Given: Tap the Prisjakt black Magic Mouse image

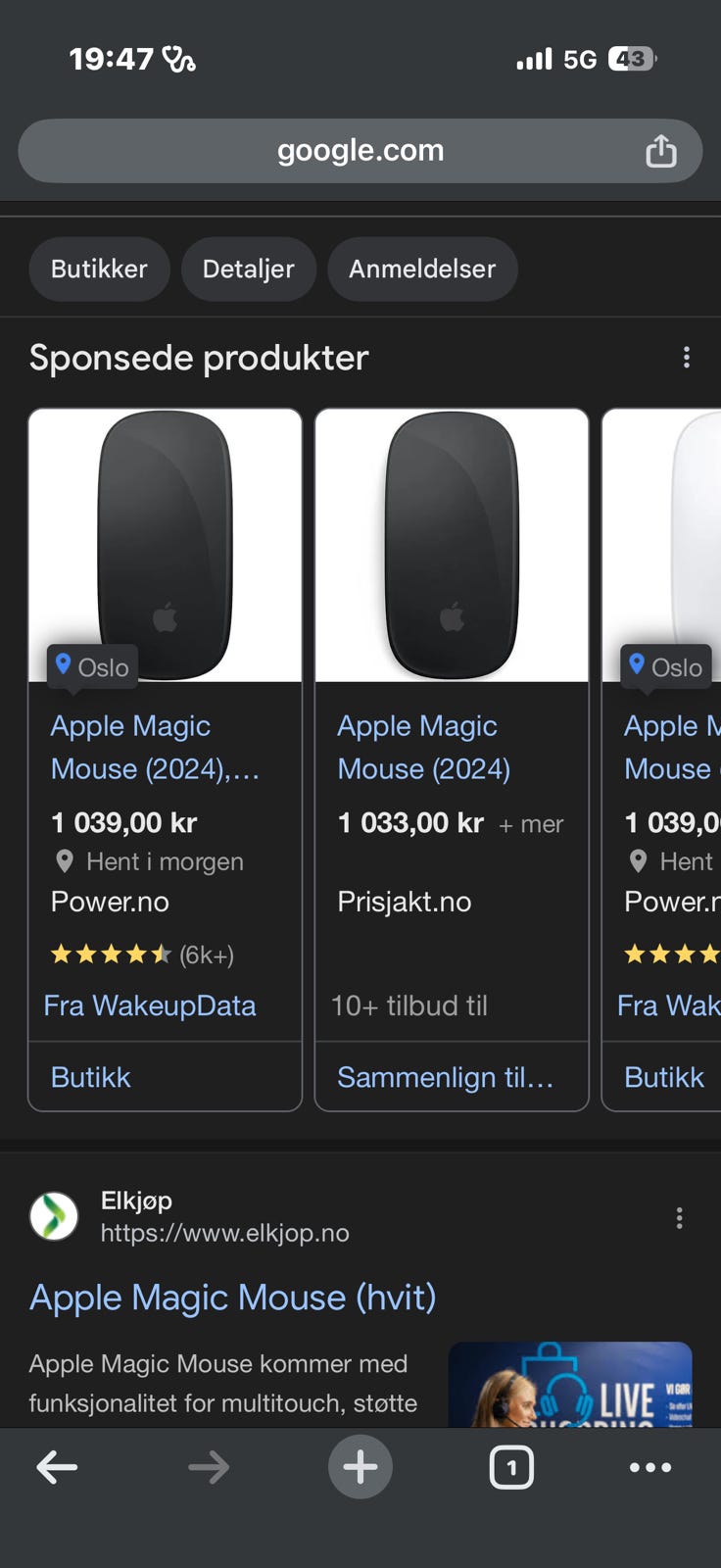Looking at the screenshot, I should [452, 546].
